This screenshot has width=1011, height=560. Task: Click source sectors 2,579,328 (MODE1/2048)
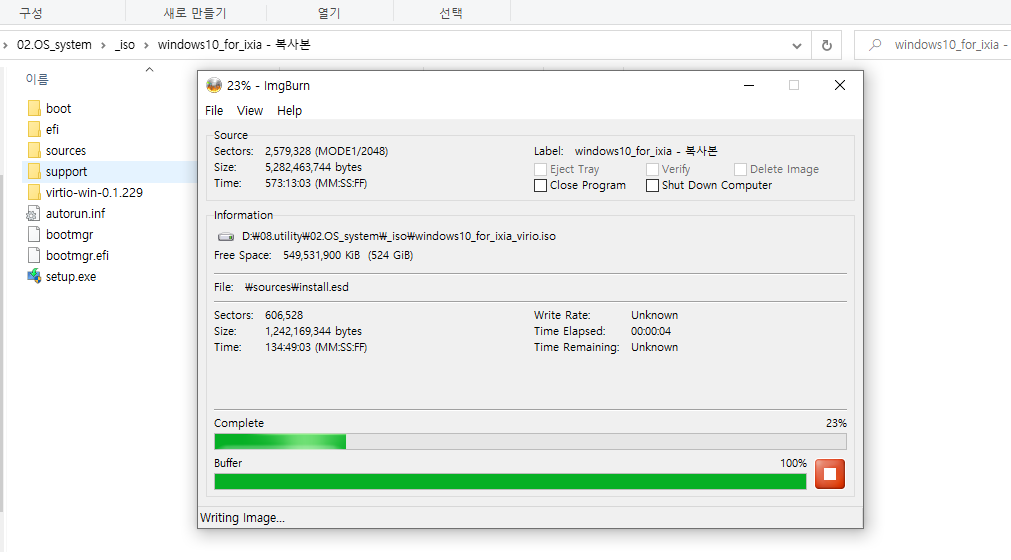326,151
